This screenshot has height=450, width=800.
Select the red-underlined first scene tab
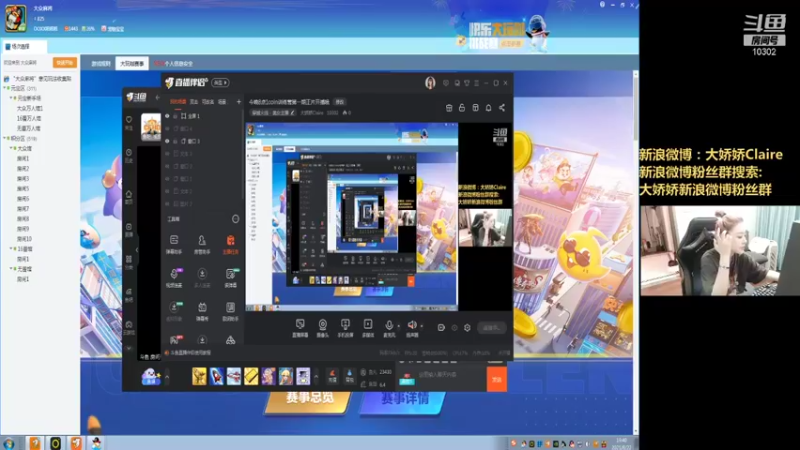178,102
